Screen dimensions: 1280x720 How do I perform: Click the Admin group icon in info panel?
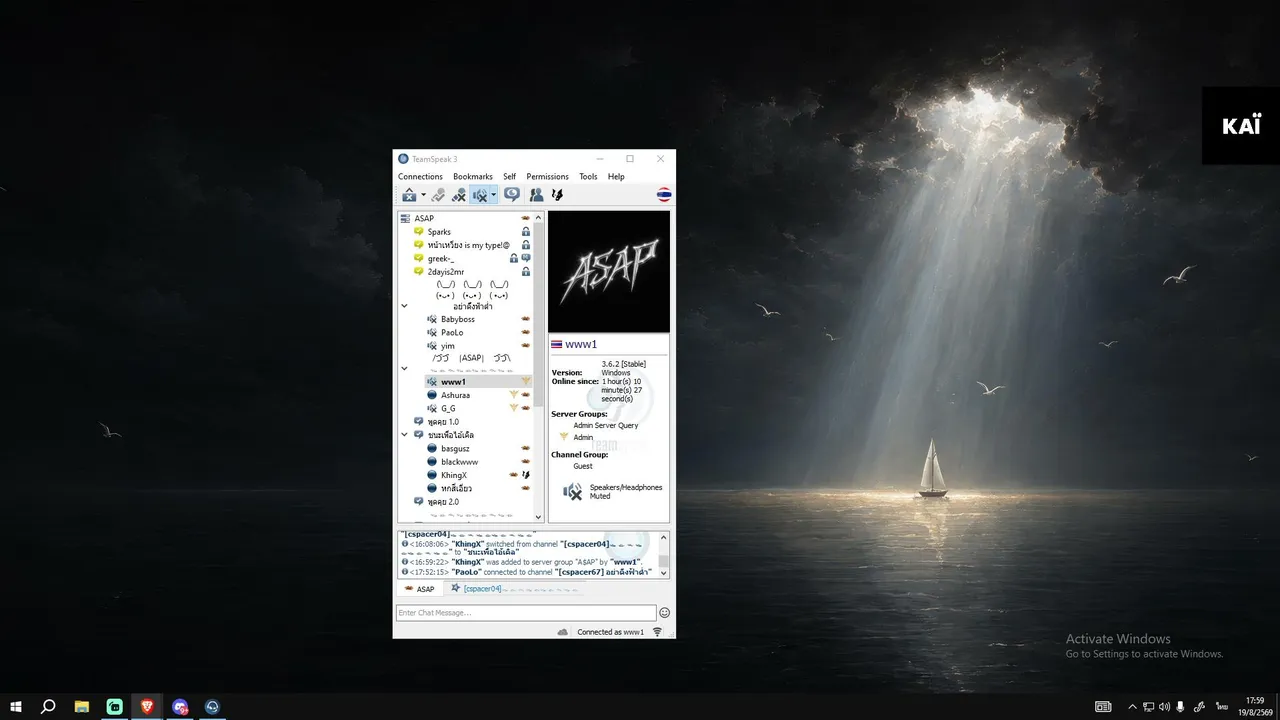coord(564,437)
